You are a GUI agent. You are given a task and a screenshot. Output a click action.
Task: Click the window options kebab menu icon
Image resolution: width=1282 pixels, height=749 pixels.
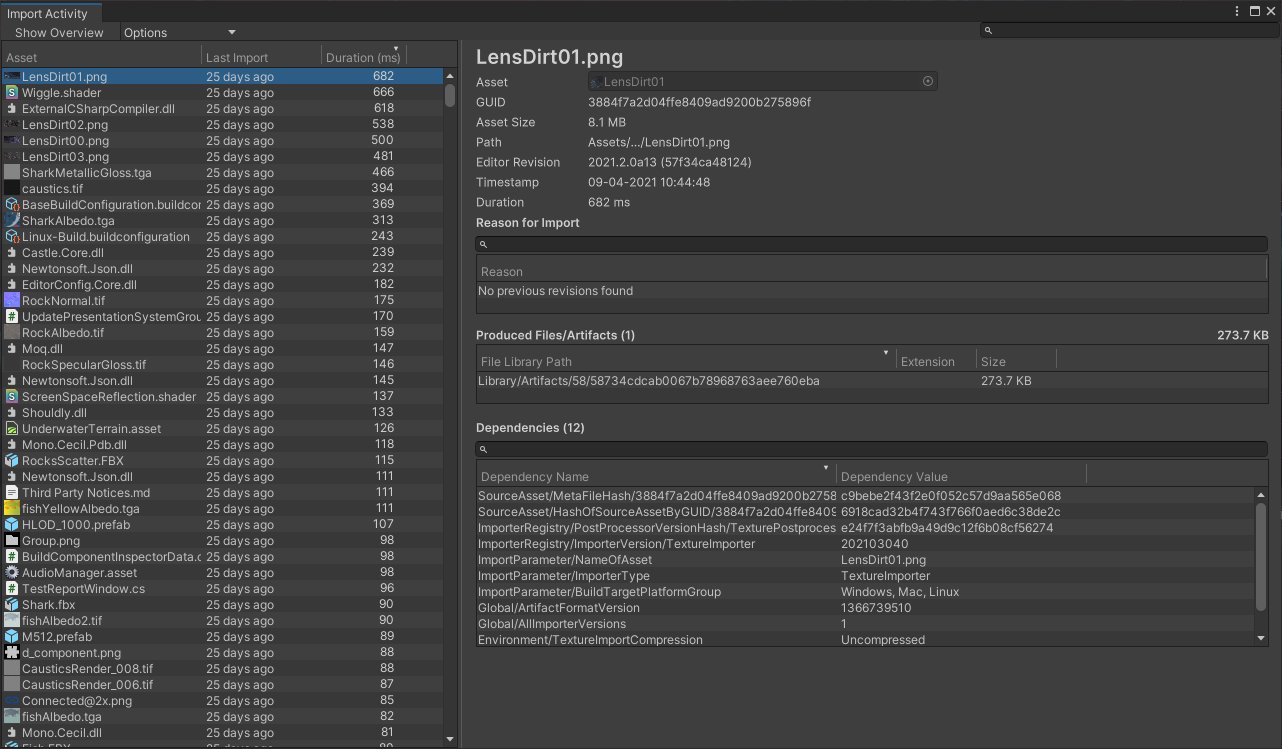point(1238,11)
